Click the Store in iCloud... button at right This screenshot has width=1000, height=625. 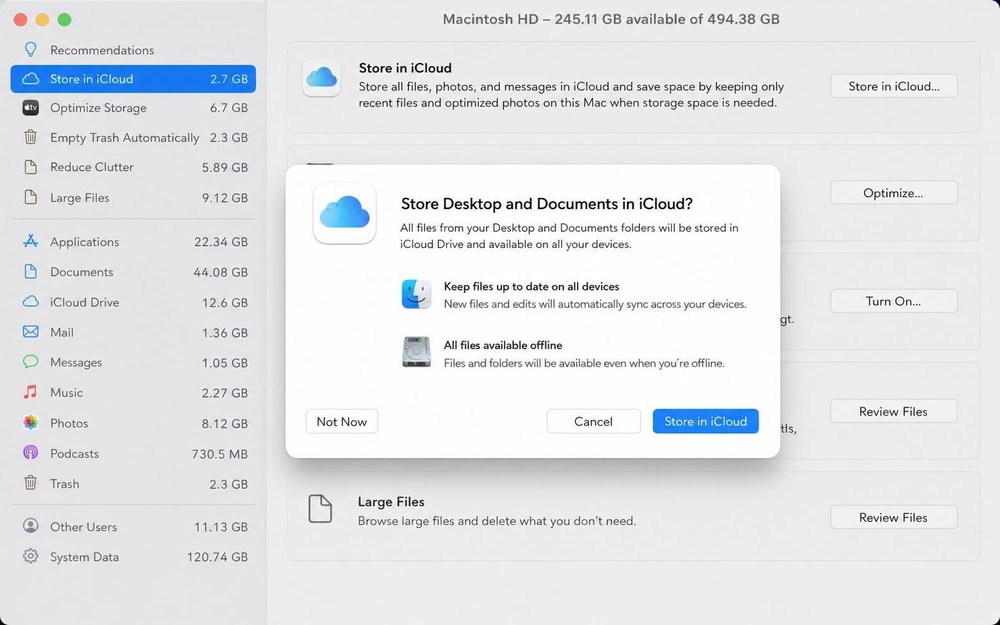point(893,86)
